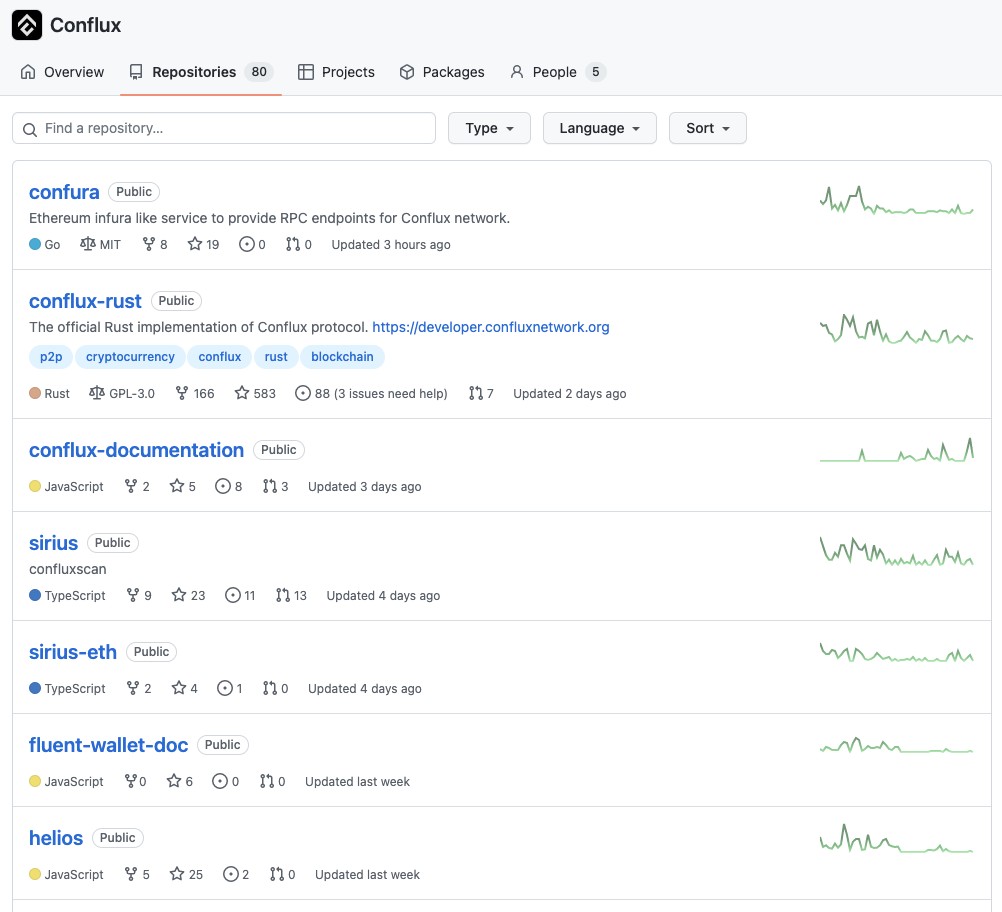Open the People tab
The width and height of the screenshot is (1002, 912).
[x=557, y=72]
